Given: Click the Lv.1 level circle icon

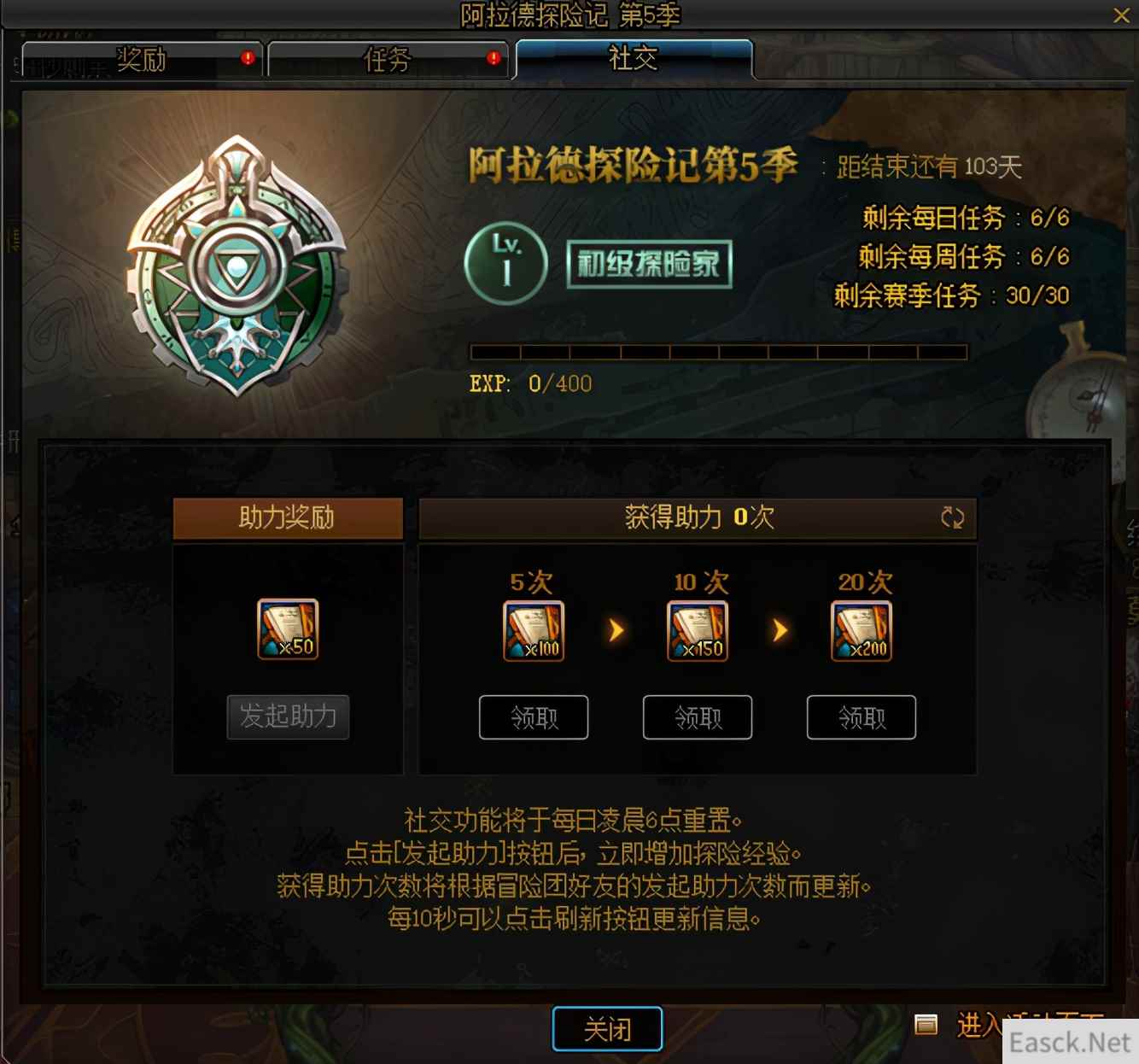Looking at the screenshot, I should click(x=506, y=264).
